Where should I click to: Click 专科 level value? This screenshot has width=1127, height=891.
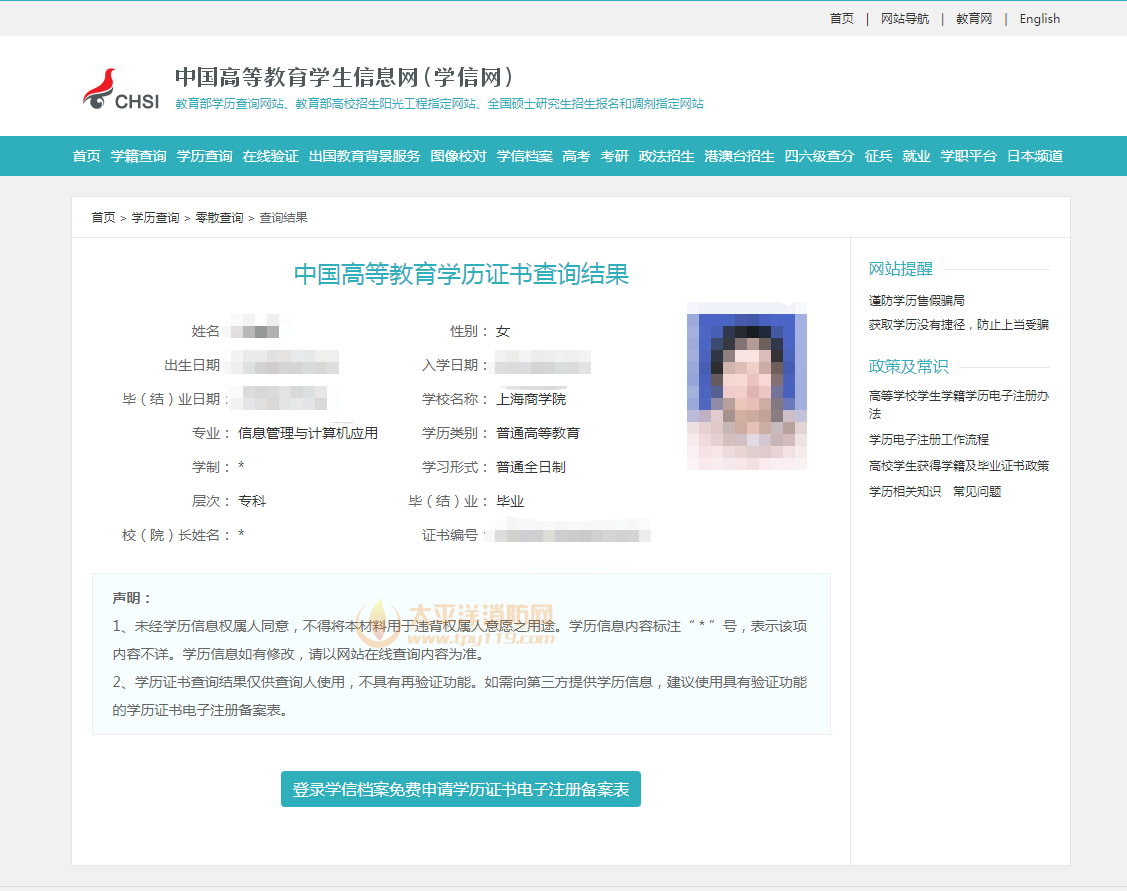[x=252, y=501]
